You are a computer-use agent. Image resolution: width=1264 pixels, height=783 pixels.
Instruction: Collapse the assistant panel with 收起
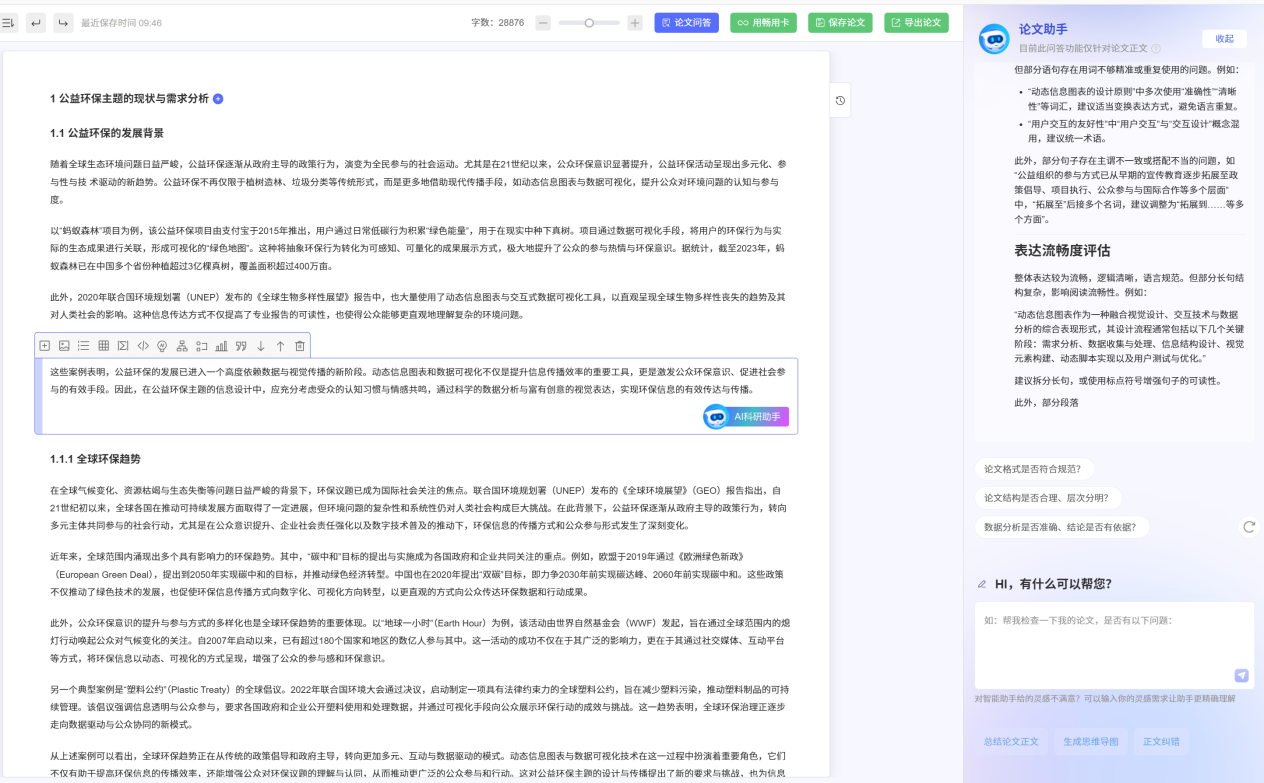tap(1224, 38)
